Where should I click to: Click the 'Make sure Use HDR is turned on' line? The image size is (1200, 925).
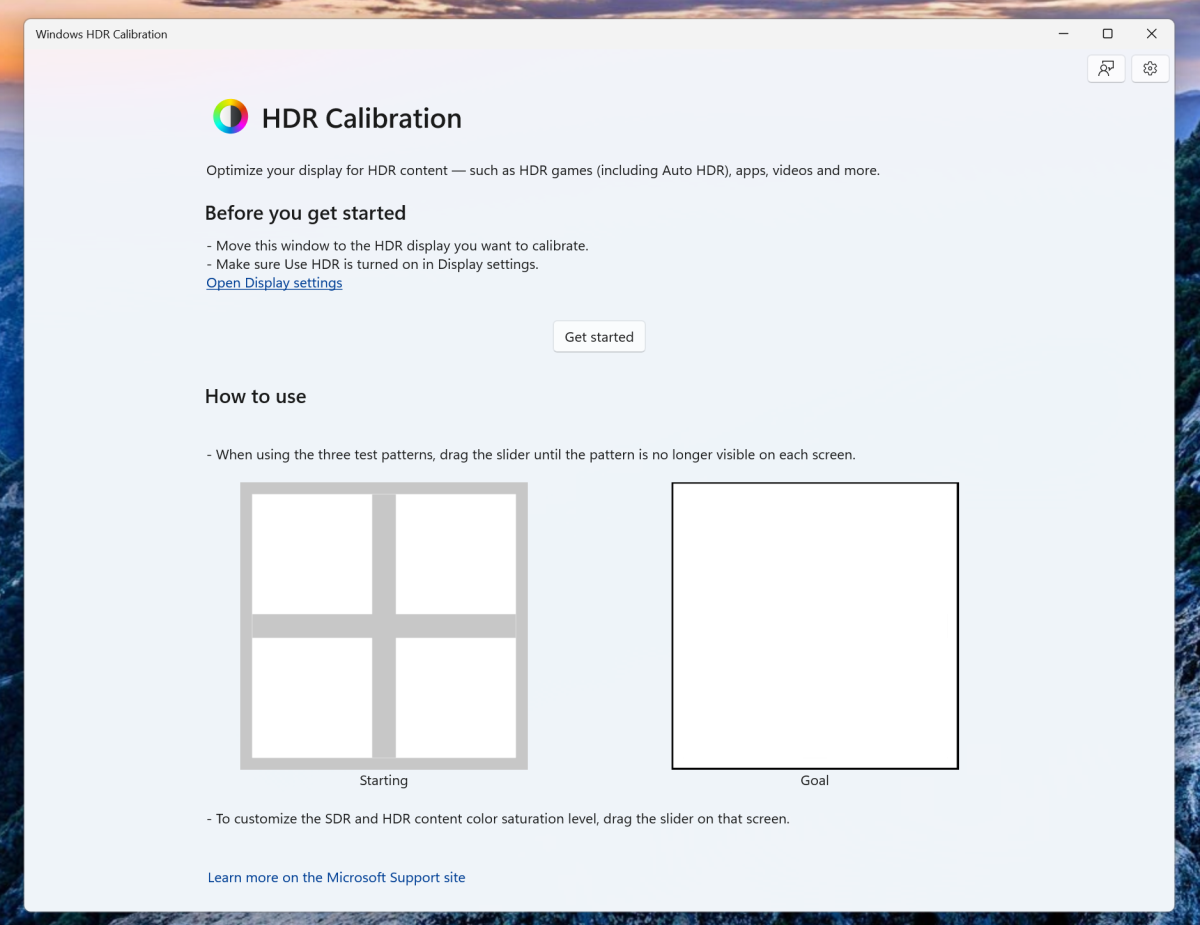pos(373,264)
